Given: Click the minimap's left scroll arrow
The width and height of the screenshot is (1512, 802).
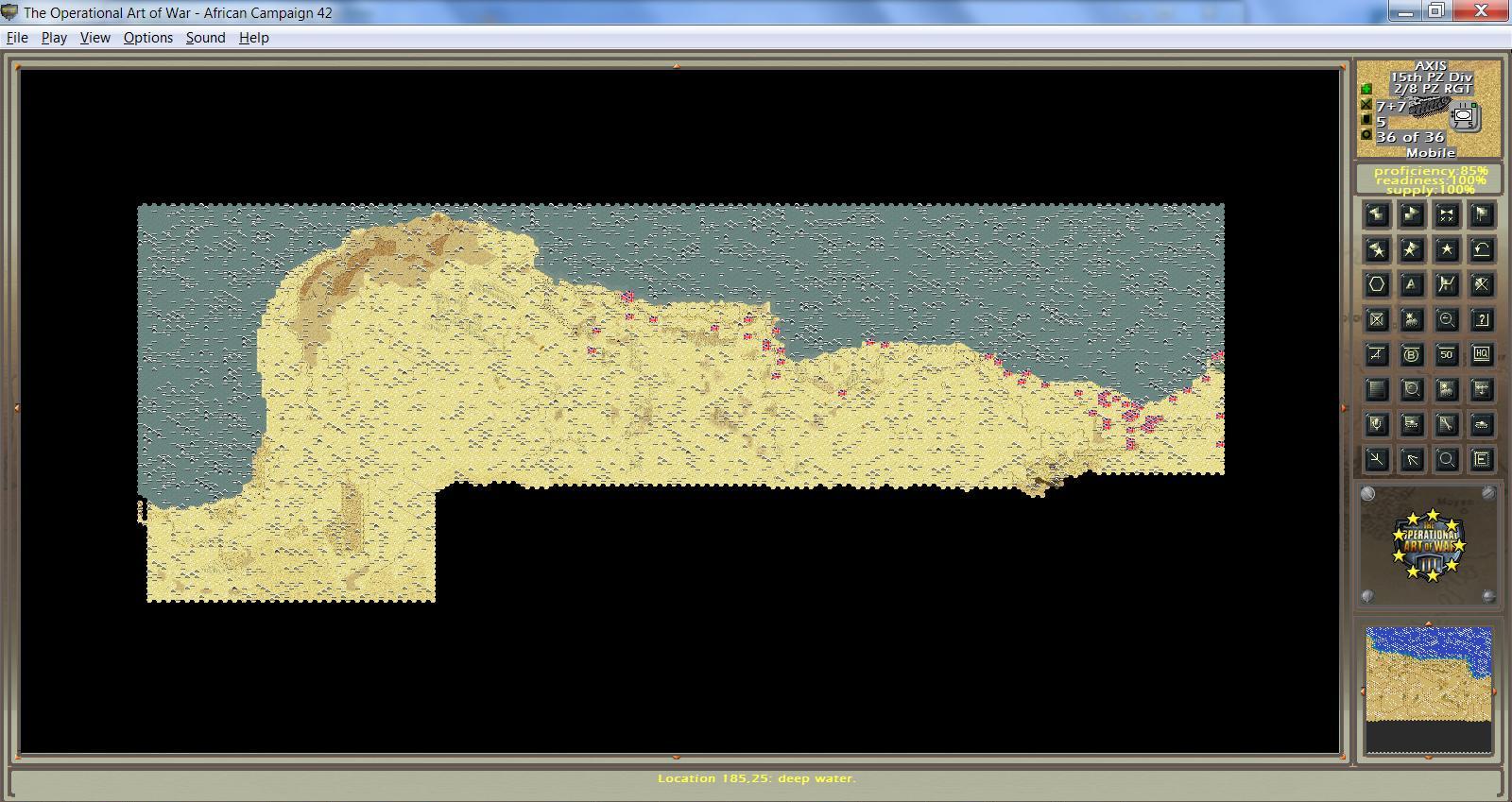Looking at the screenshot, I should click(x=1363, y=691).
